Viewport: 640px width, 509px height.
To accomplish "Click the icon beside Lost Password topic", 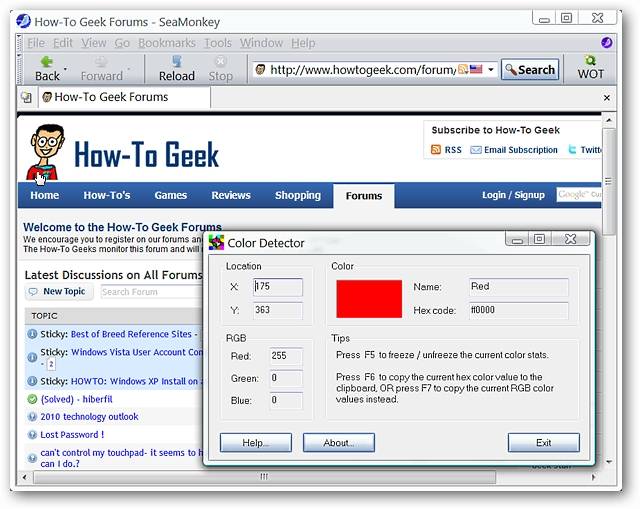I will click(32, 435).
